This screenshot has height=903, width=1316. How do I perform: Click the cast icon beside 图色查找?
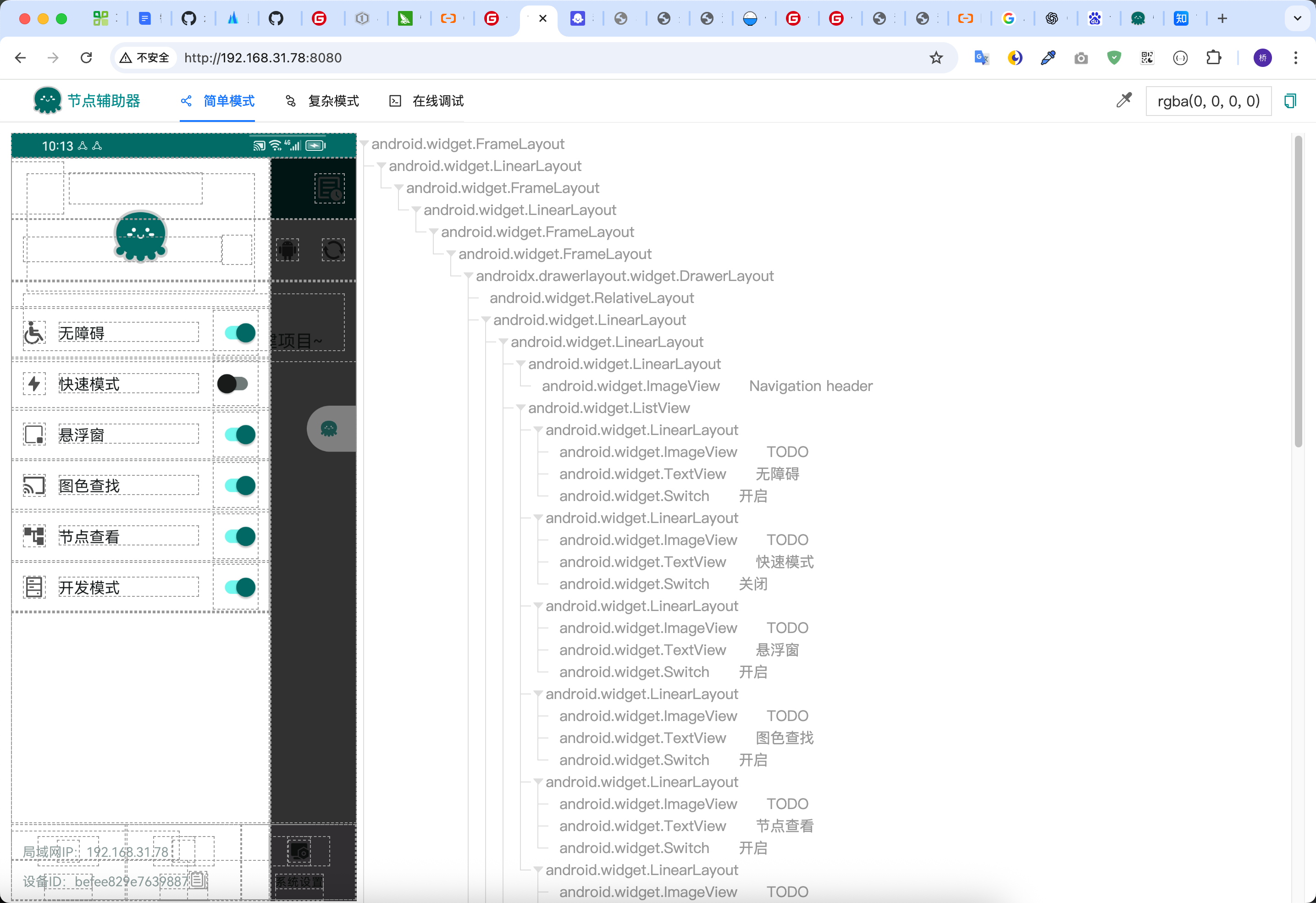point(34,486)
